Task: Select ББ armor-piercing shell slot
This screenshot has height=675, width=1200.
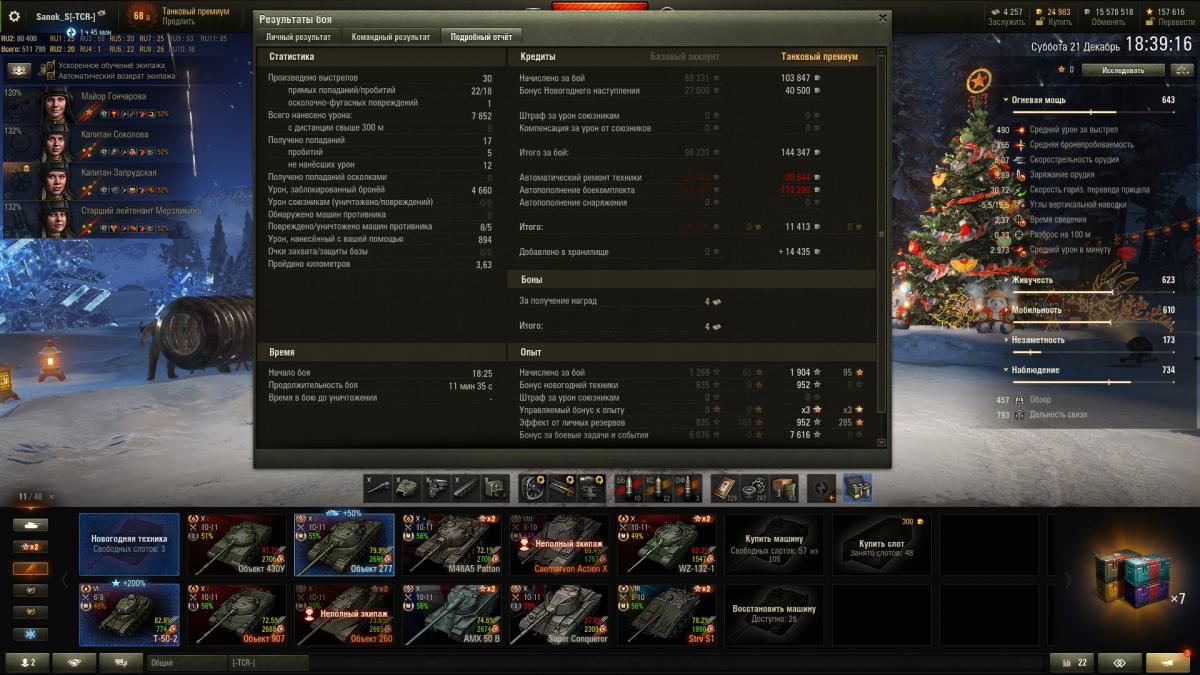Action: (627, 487)
